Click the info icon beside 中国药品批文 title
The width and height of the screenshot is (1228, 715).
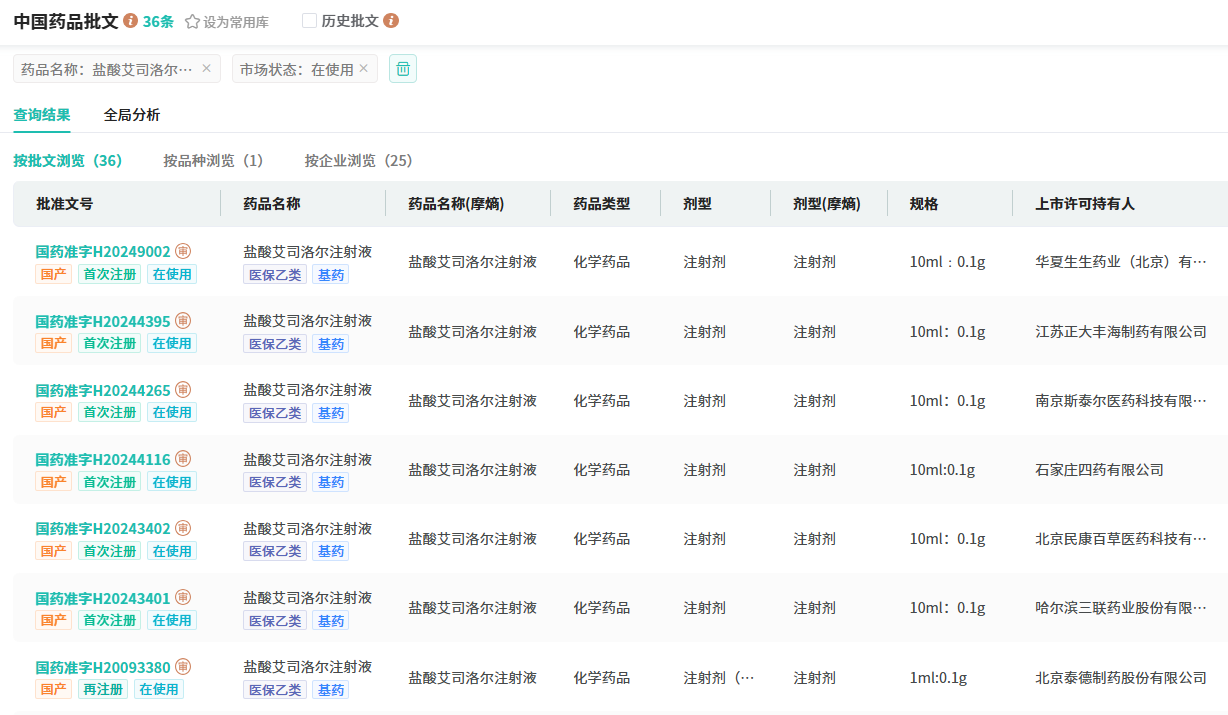tap(131, 21)
